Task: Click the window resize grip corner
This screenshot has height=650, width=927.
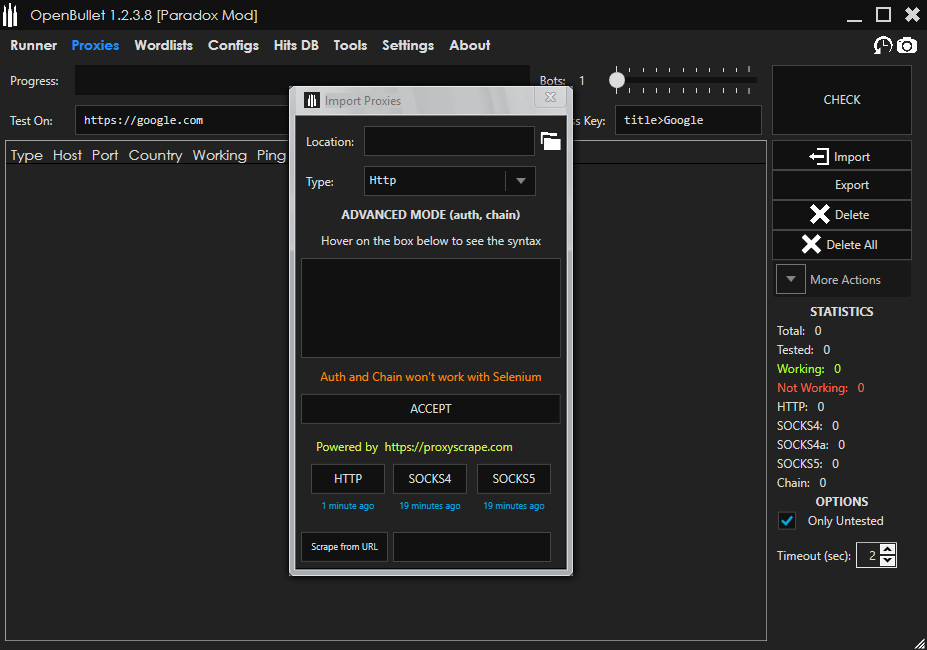Action: [x=920, y=643]
